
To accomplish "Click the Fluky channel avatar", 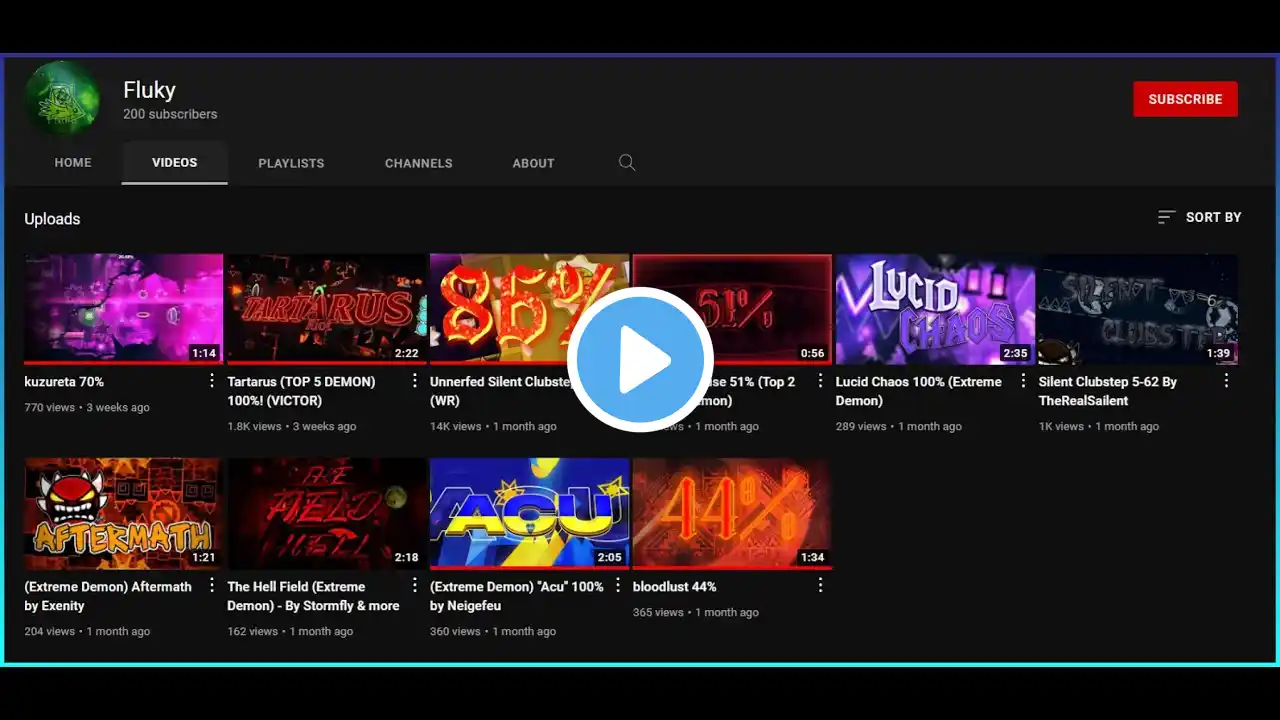I will point(62,99).
